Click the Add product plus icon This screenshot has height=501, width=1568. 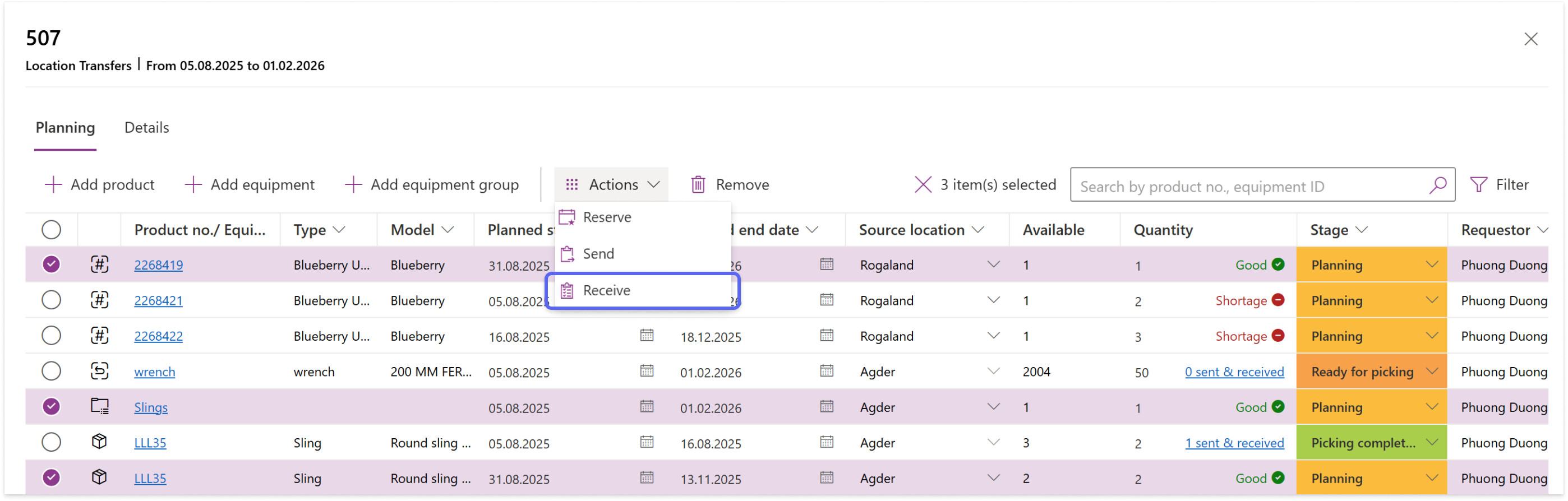(54, 185)
